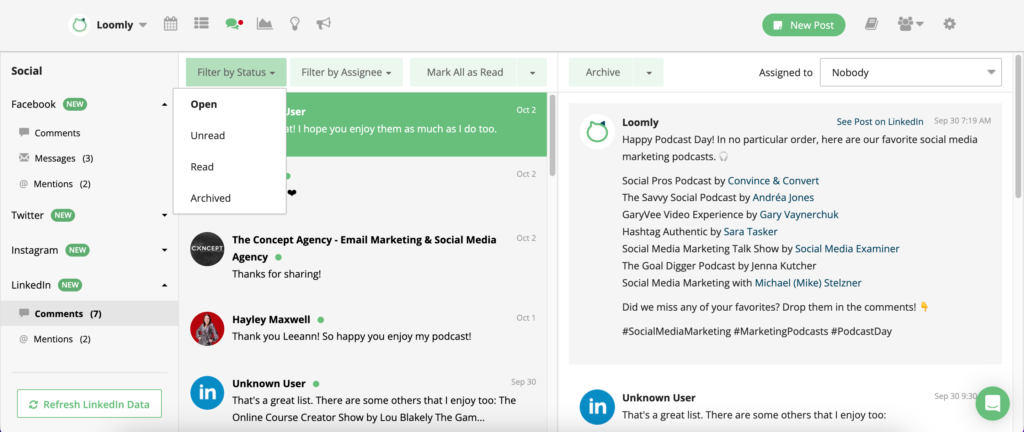Click the Loomly cat logo
The width and height of the screenshot is (1024, 432).
point(79,25)
